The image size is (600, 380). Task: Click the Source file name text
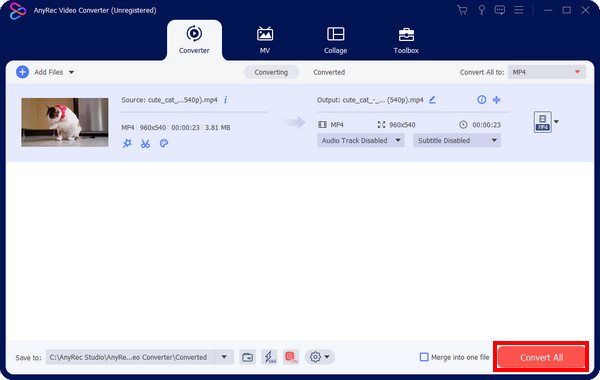point(169,100)
